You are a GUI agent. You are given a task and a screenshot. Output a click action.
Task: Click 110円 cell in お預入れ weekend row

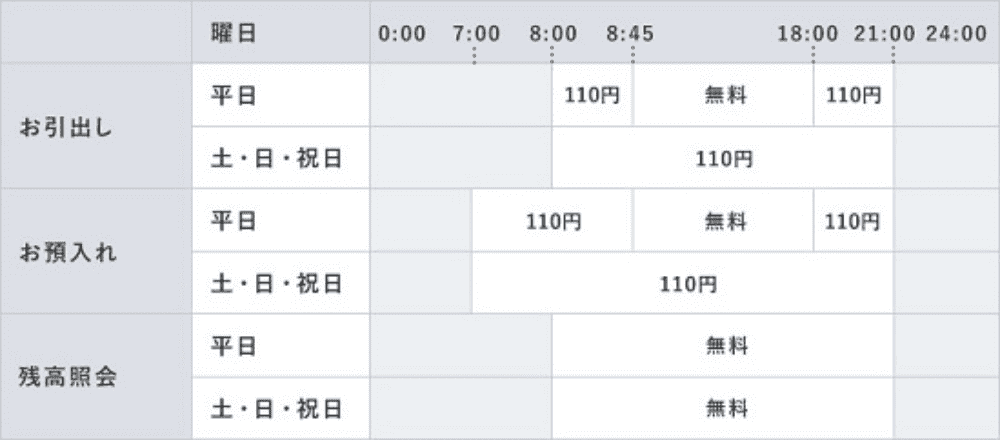coord(682,283)
